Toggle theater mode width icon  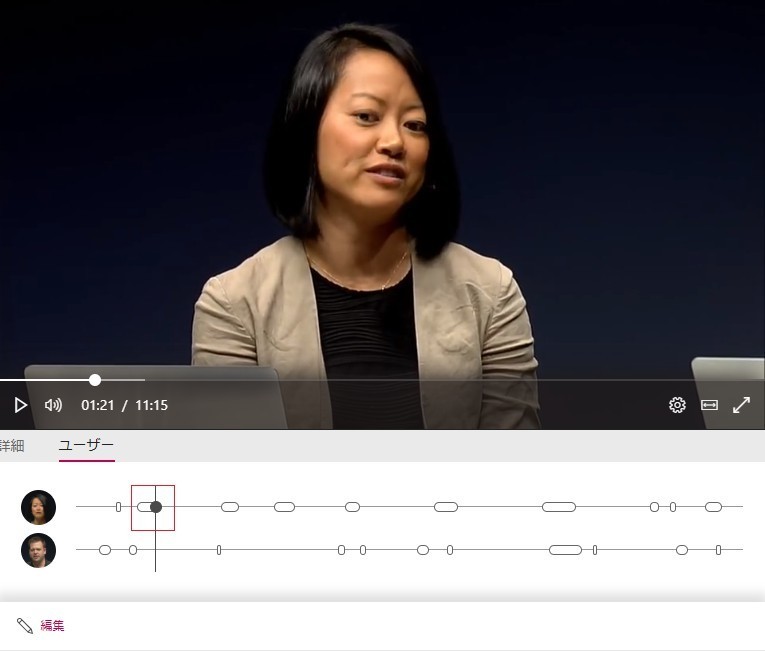click(709, 405)
